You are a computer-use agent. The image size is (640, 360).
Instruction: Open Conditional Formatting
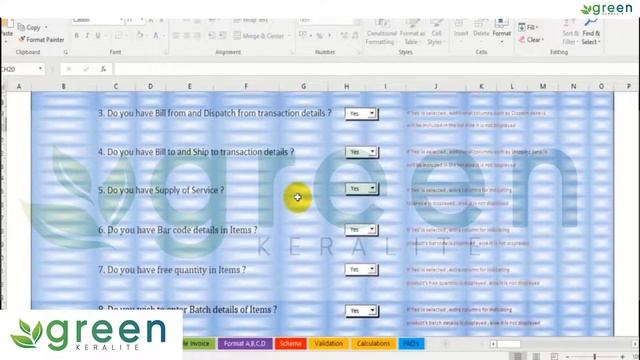click(381, 32)
